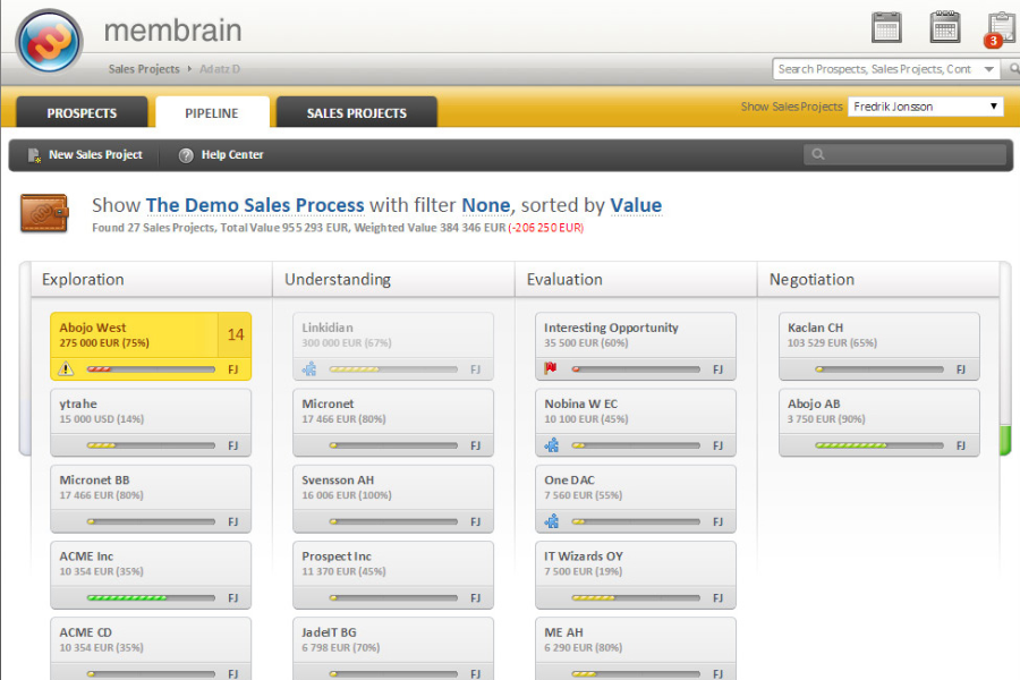Click the FJ initials on Micronet card
This screenshot has height=680, width=1020.
click(476, 446)
